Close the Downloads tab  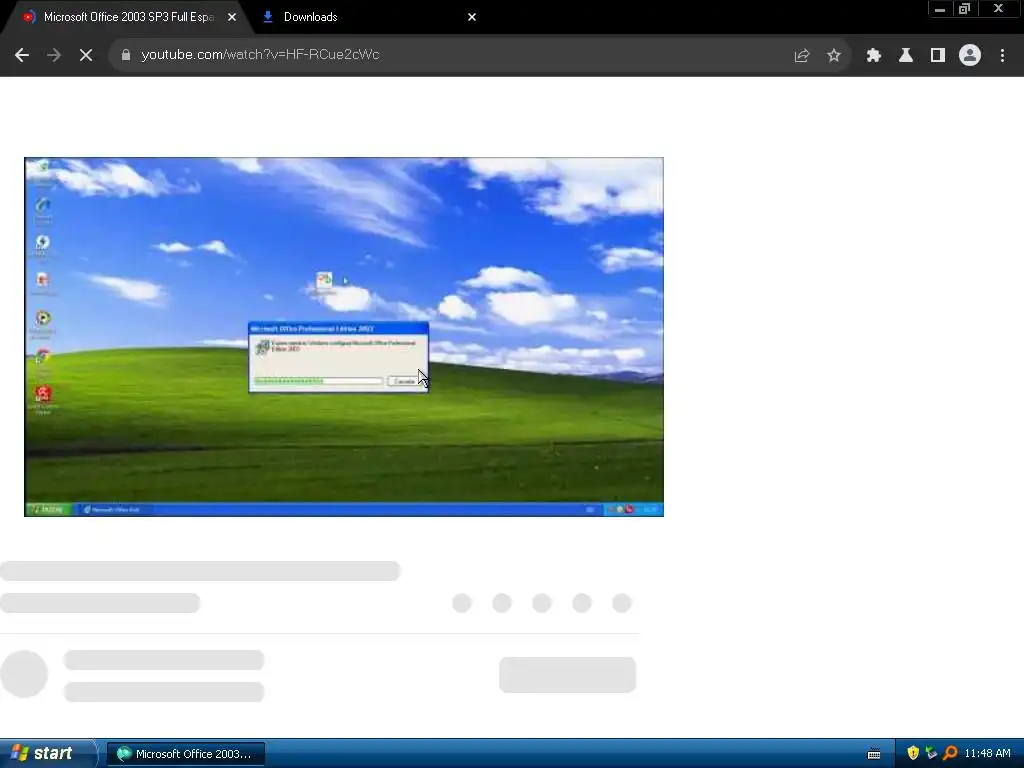click(472, 17)
